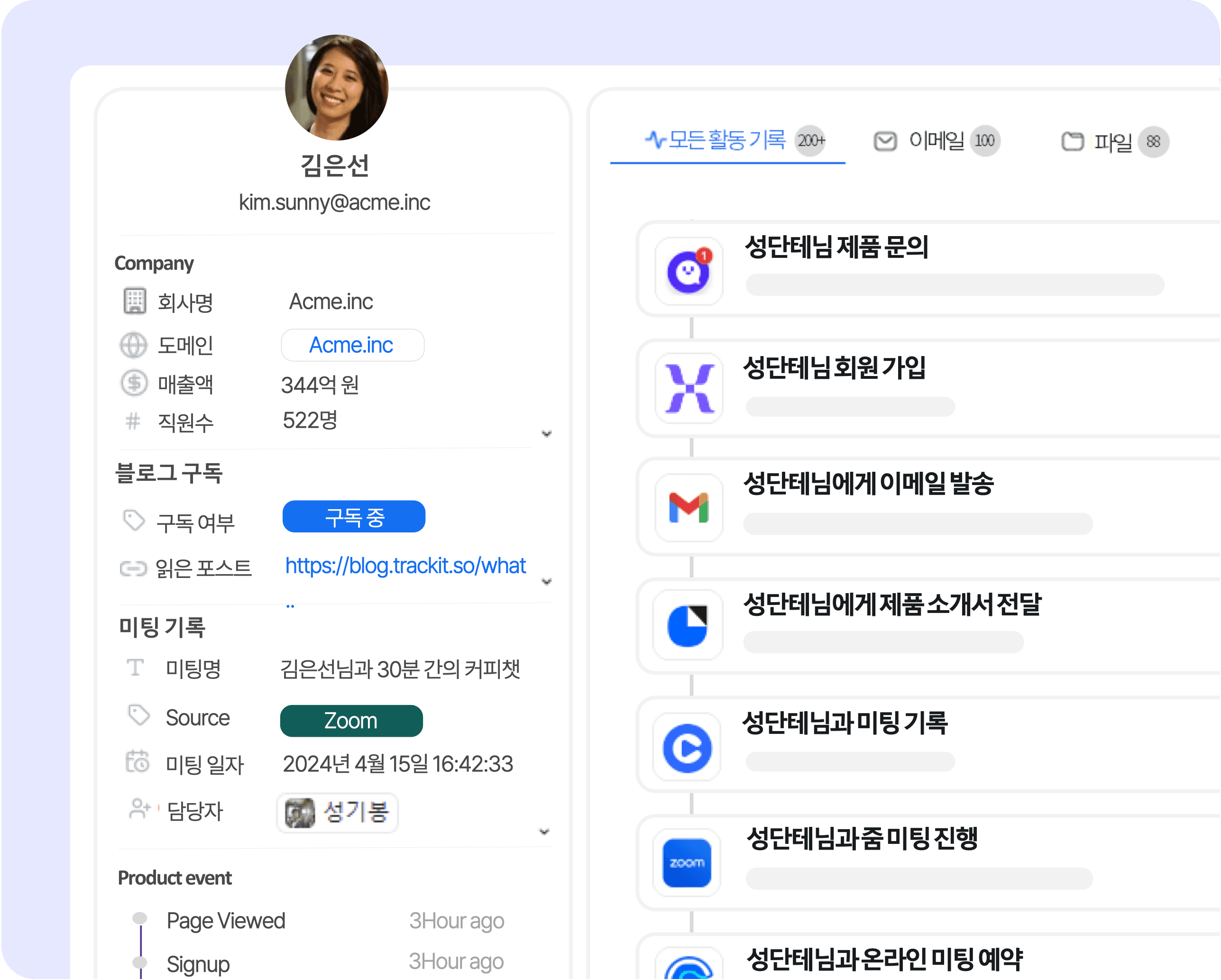1221x980 pixels.
Task: Open the blog.trackit.so post link
Action: coord(405,566)
